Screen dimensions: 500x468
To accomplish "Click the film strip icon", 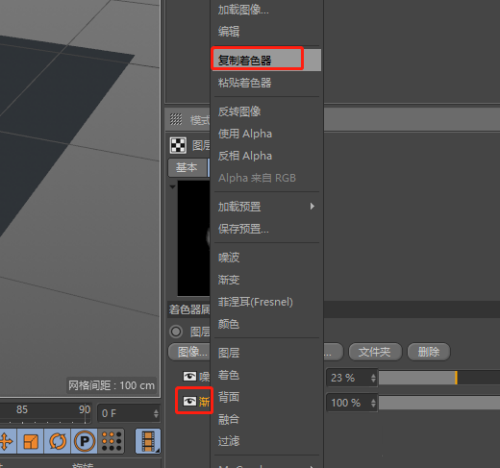I will pyautogui.click(x=148, y=441).
